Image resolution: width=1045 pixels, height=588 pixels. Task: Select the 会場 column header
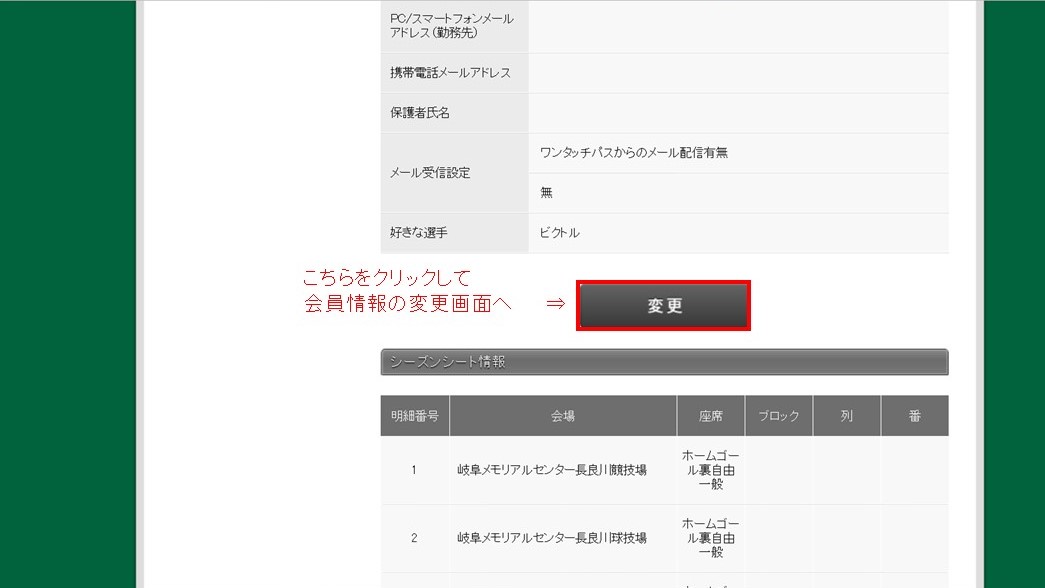(563, 416)
